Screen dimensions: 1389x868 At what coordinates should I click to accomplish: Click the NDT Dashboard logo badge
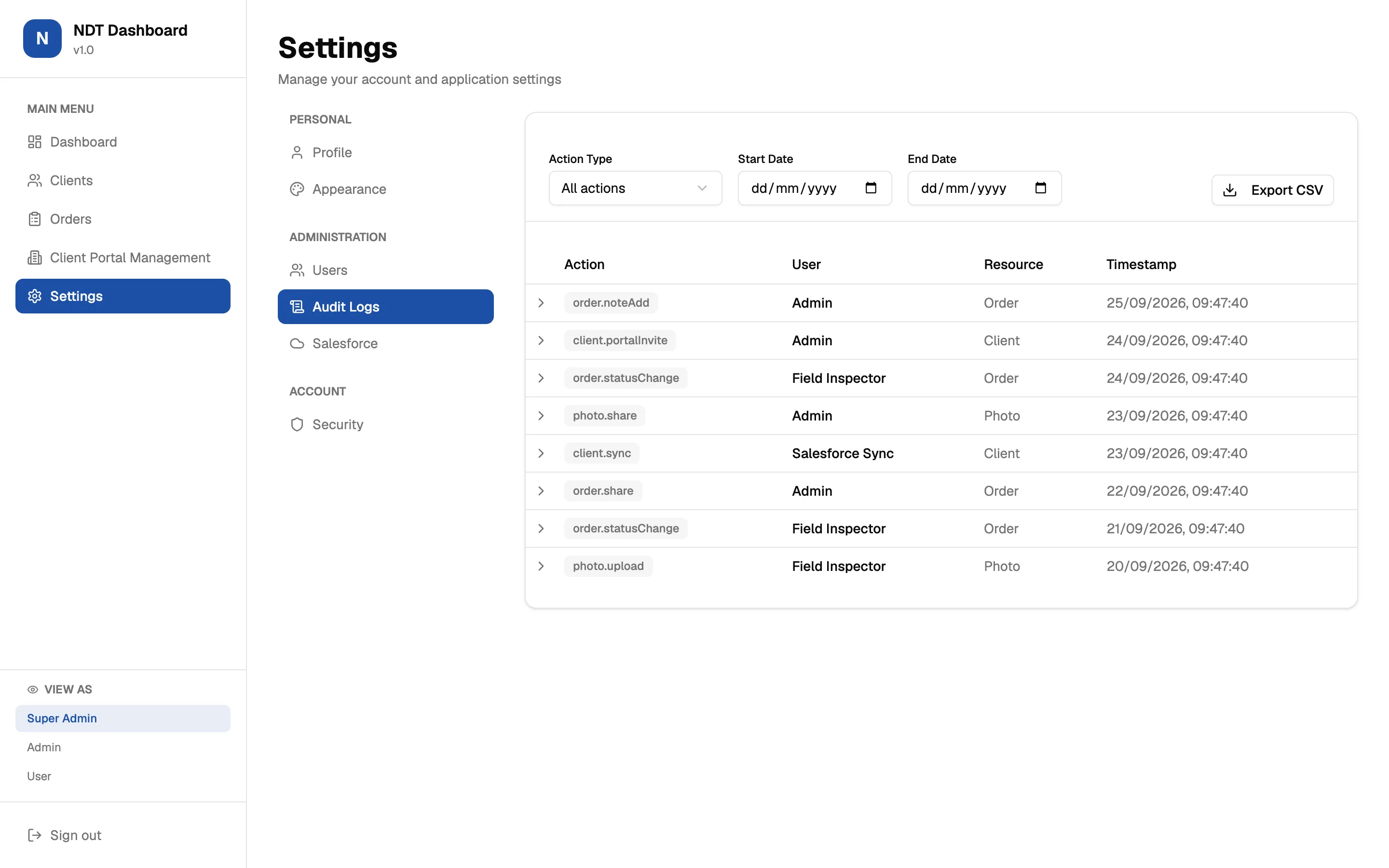click(x=42, y=39)
